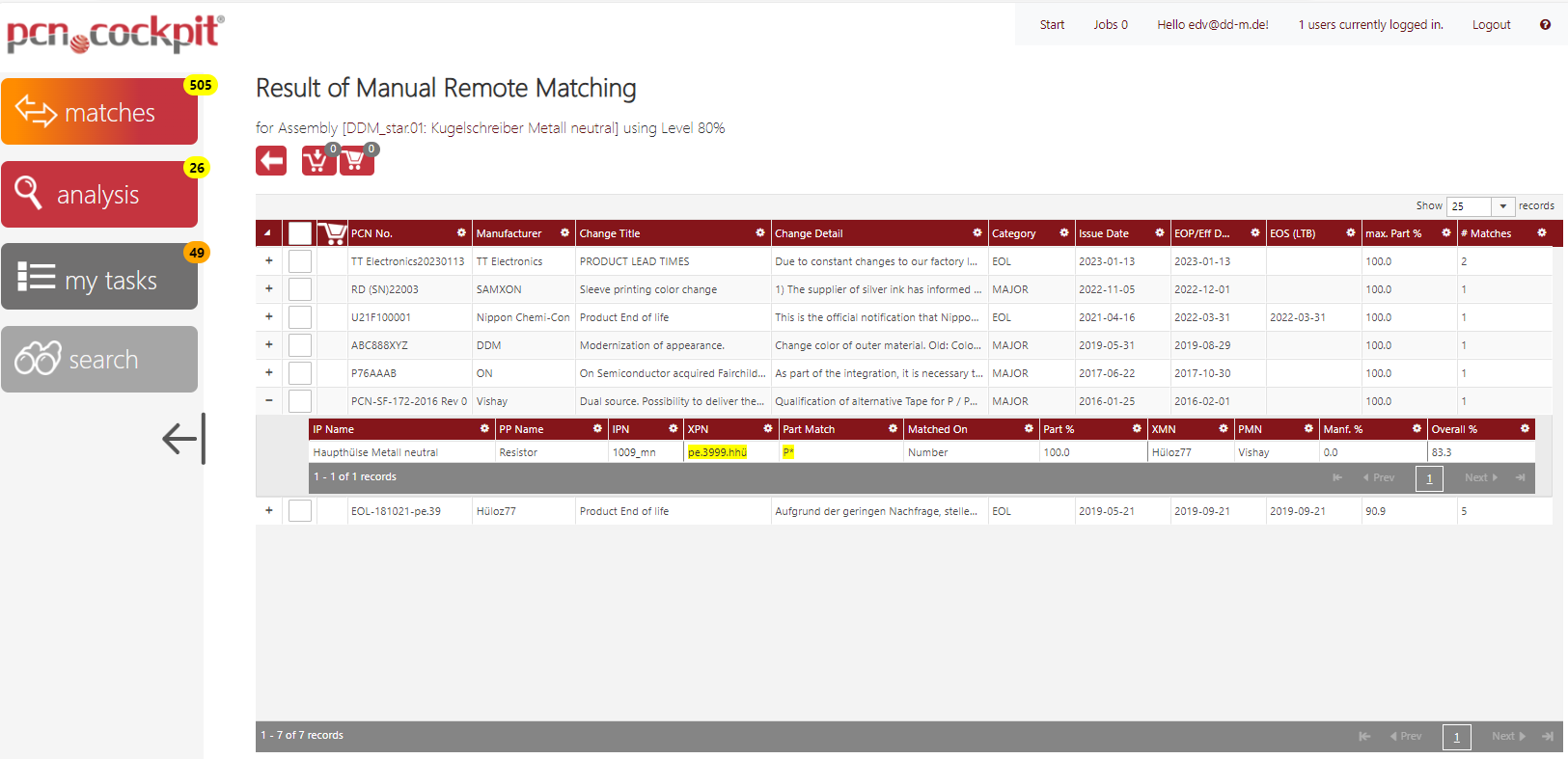The image size is (1568, 759).
Task: Open IP Name column settings gear
Action: click(x=484, y=428)
